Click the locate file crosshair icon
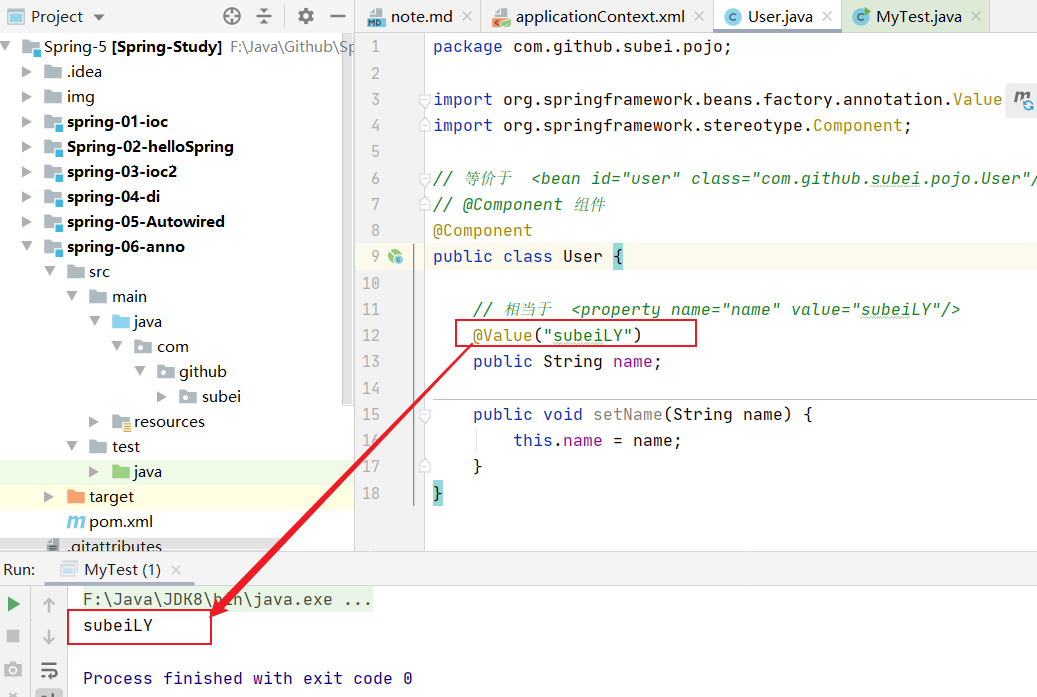1037x697 pixels. click(232, 16)
